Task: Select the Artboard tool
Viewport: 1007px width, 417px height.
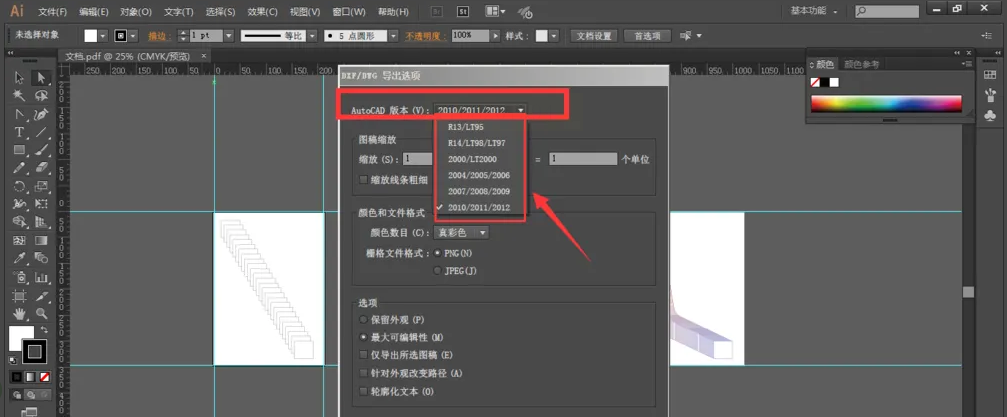Action: point(20,296)
